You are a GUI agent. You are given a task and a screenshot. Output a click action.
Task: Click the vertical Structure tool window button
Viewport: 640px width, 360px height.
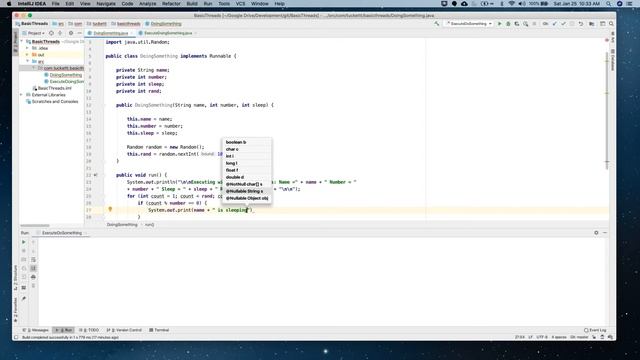(x=16, y=278)
